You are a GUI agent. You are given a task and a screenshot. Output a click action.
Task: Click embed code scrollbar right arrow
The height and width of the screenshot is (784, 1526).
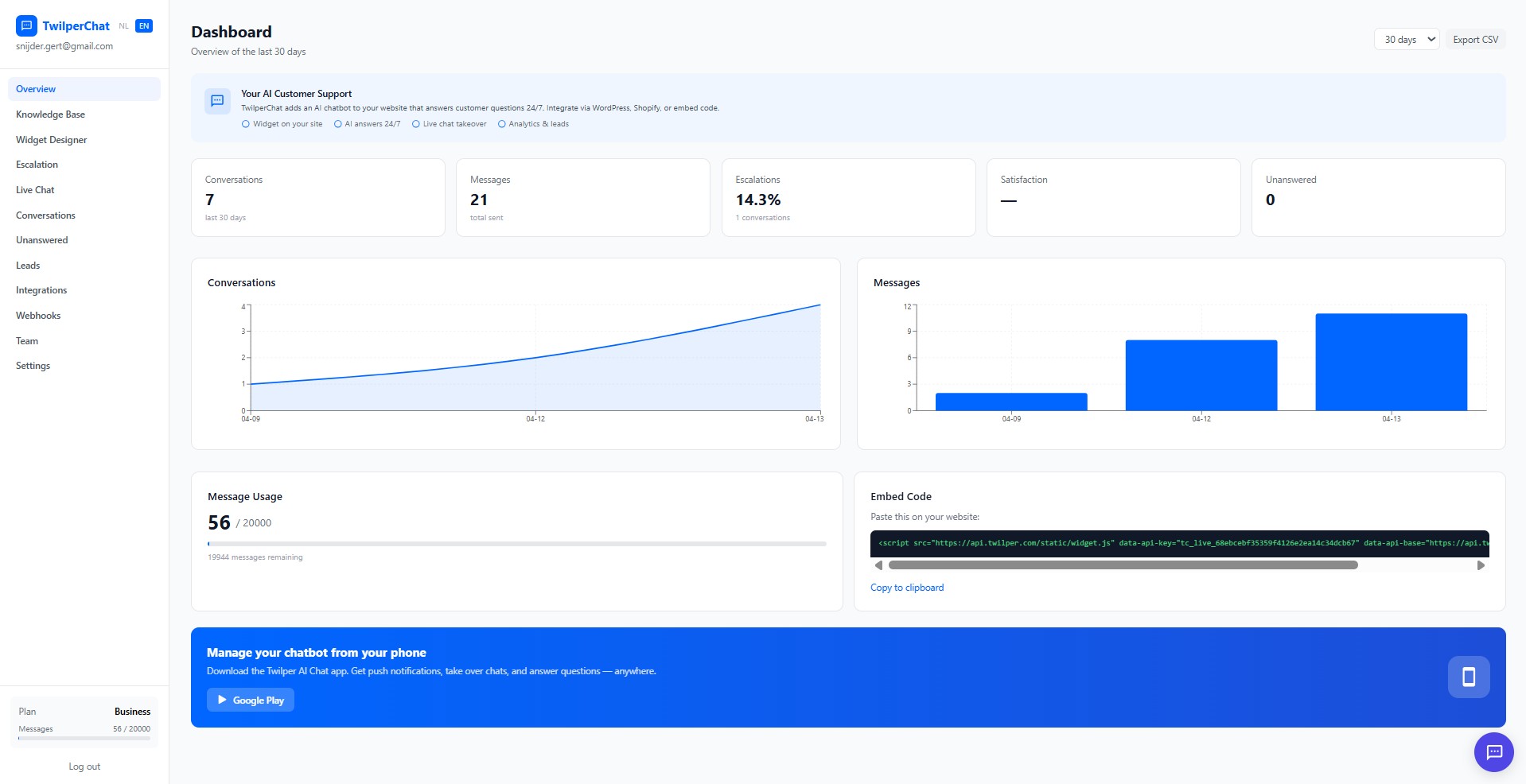click(x=1481, y=565)
